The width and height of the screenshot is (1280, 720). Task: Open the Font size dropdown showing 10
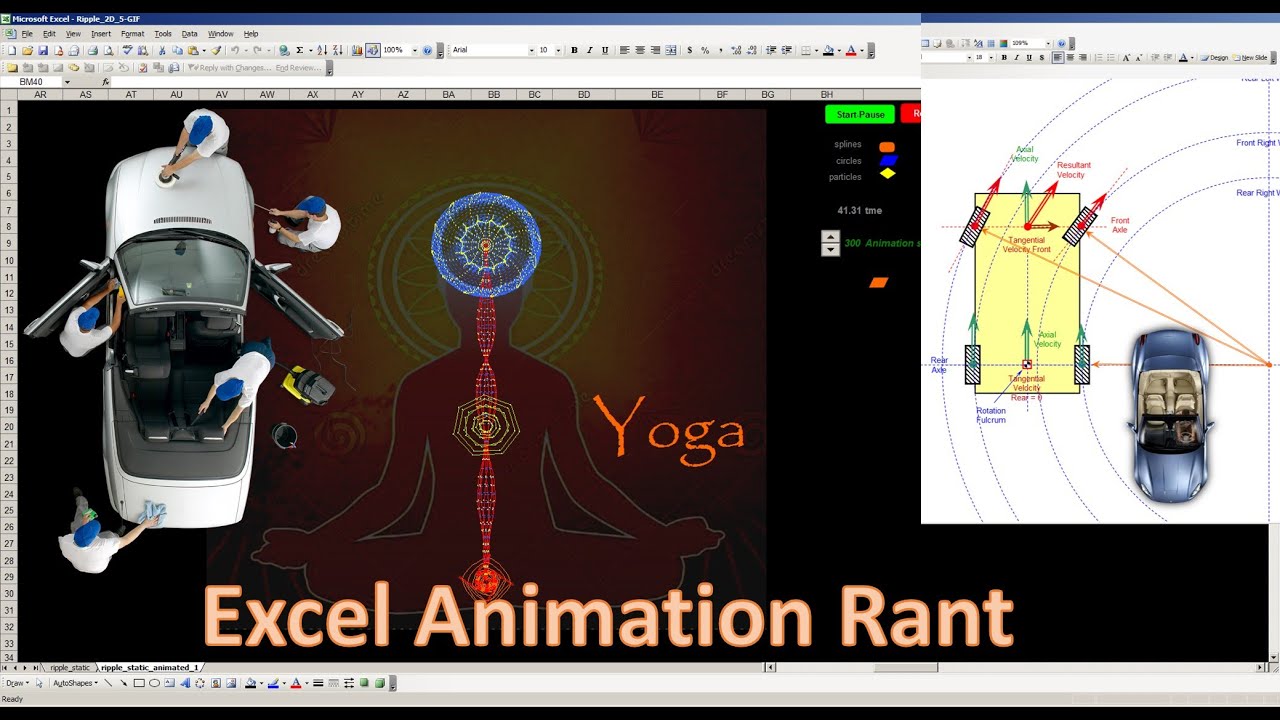click(558, 50)
